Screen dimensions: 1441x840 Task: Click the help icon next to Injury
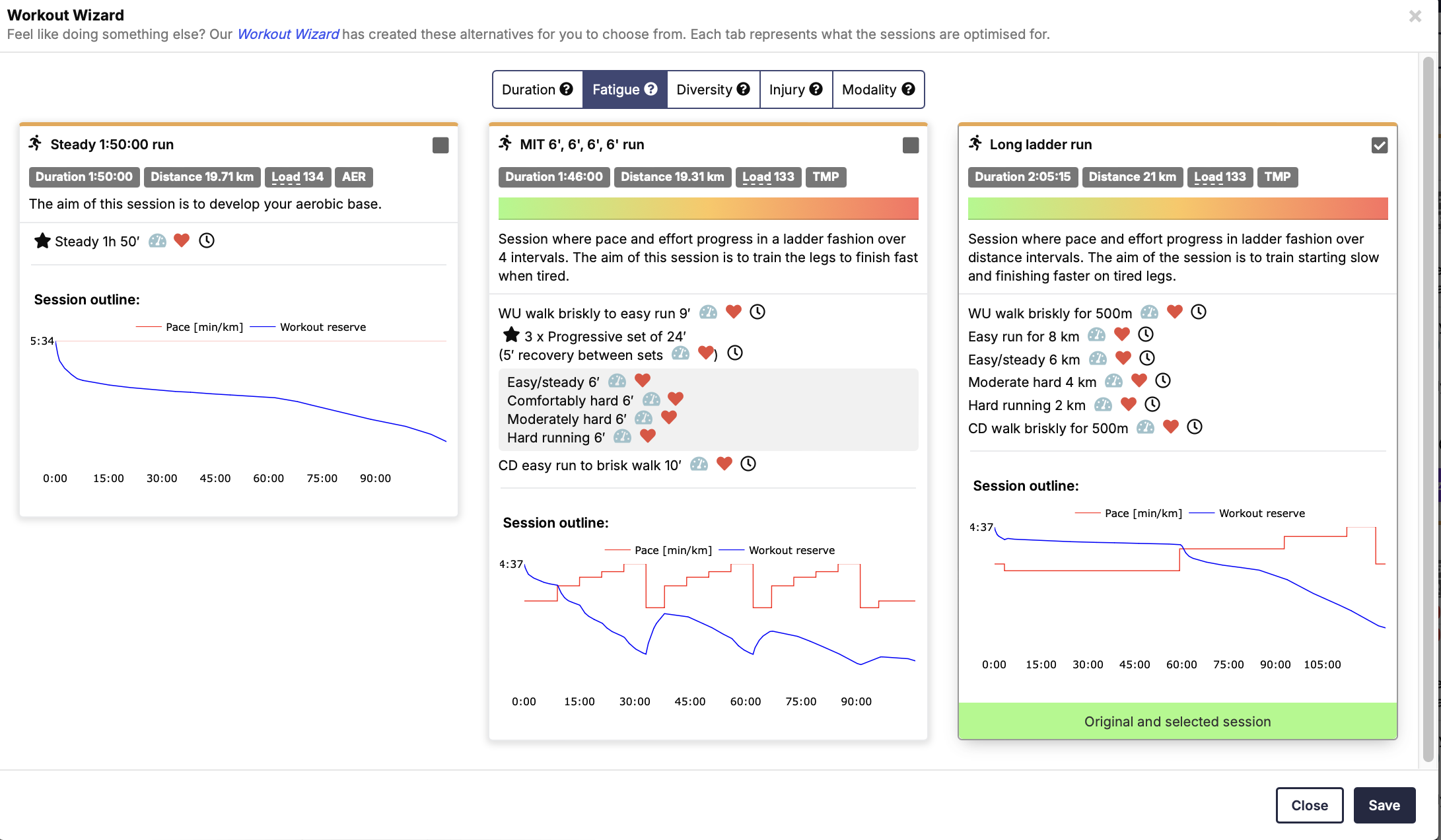click(x=816, y=89)
